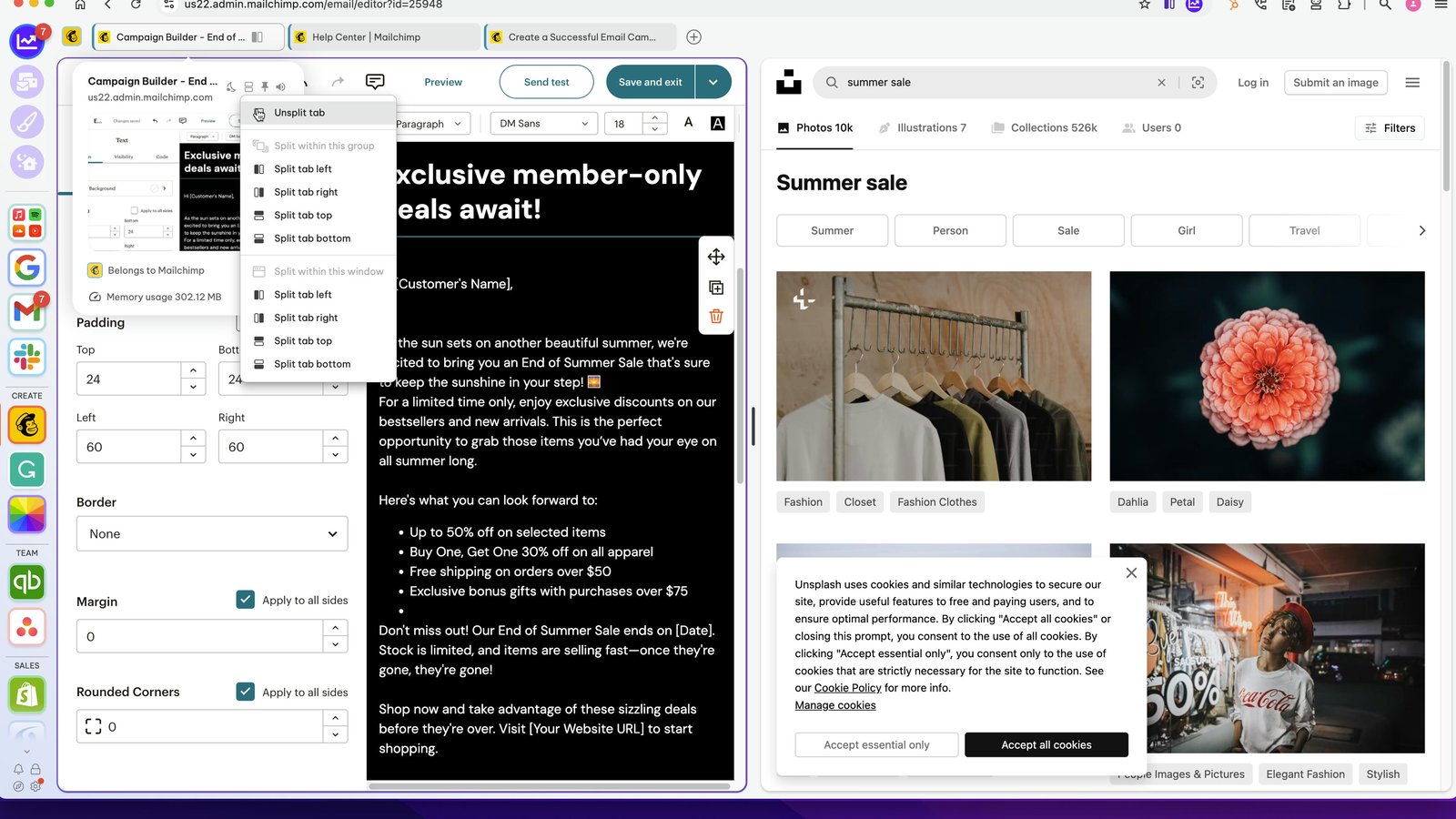1456x819 pixels.
Task: Open Shopify app in sidebar
Action: point(27,695)
